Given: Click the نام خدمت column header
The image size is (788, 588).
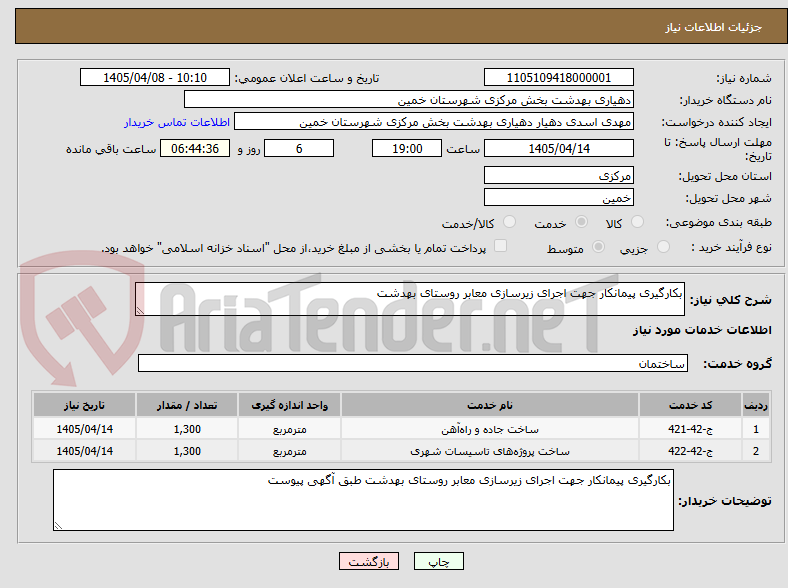Looking at the screenshot, I should point(490,405).
